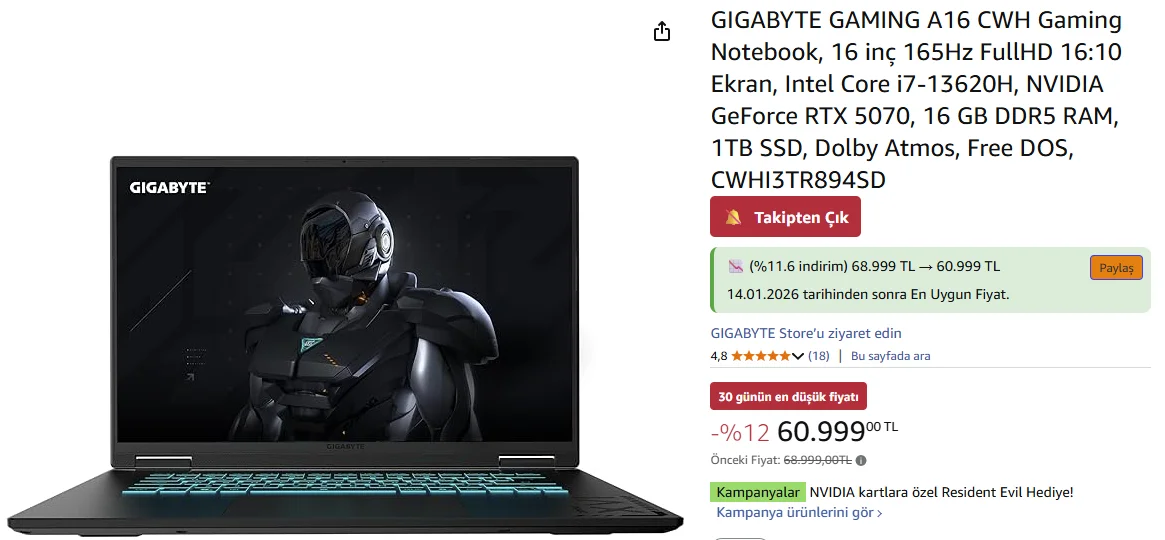The height and width of the screenshot is (540, 1165).
Task: Unfollow the product with the Takipten Çık text
Action: 802,218
